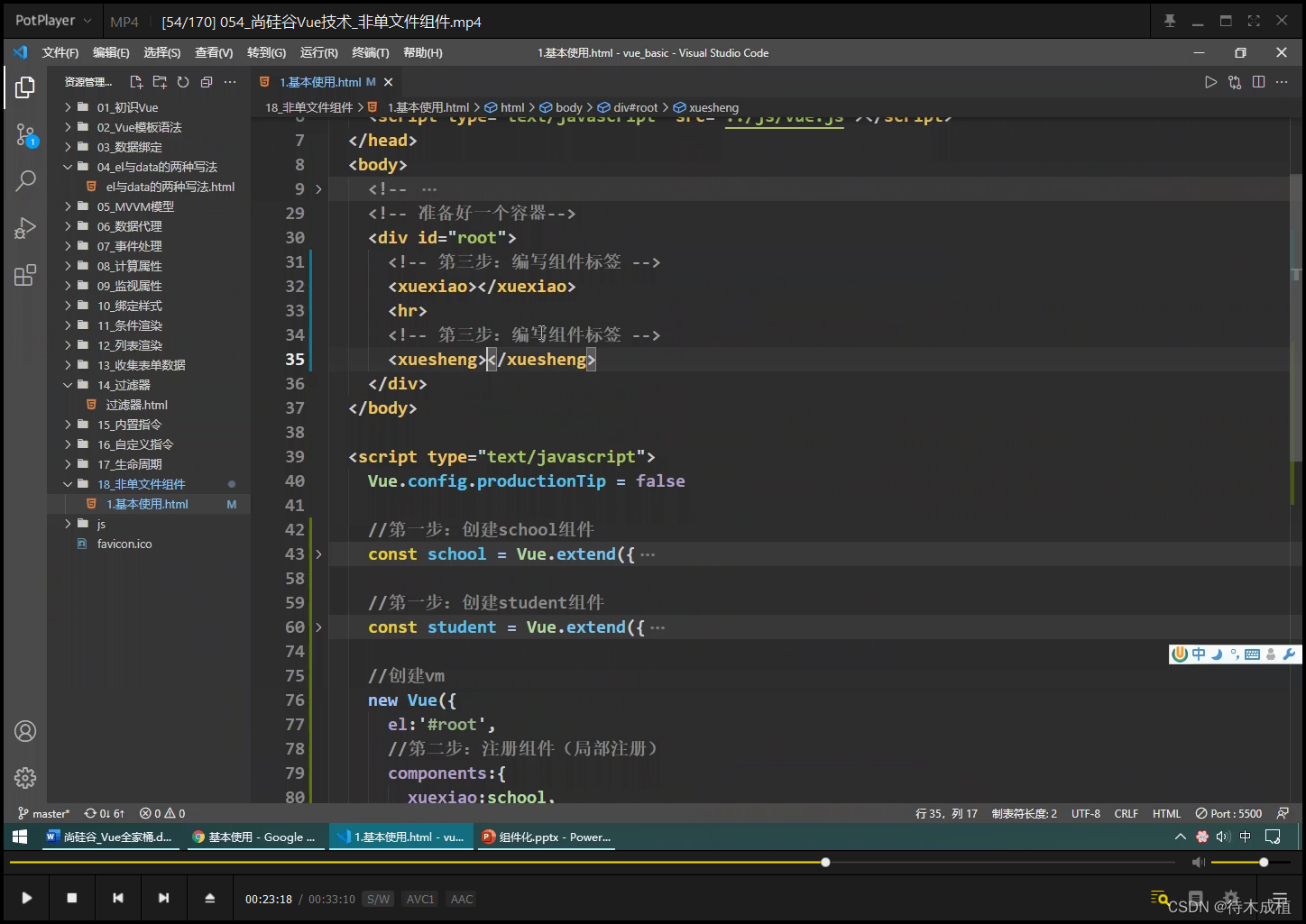Click the div#root breadcrumb item
The height and width of the screenshot is (924, 1306).
[628, 107]
